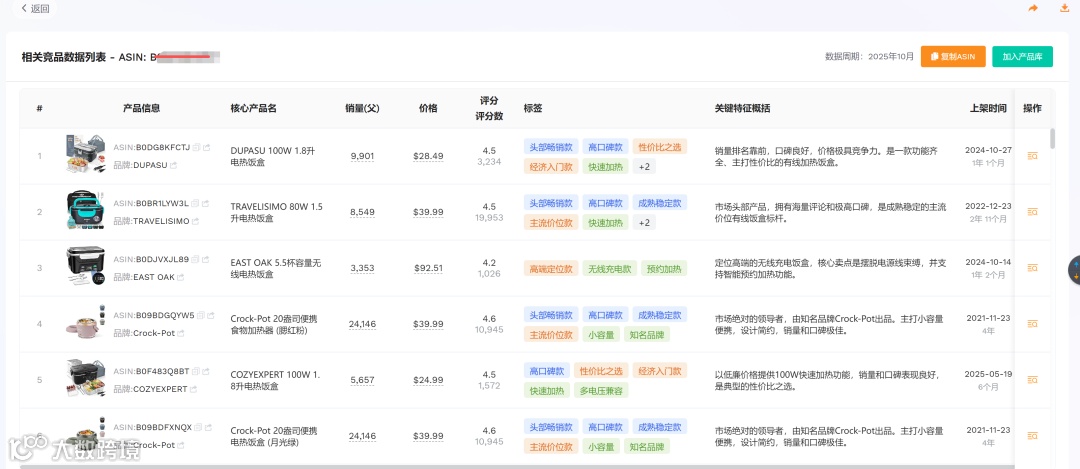The width and height of the screenshot is (1080, 469).
Task: Click the vertical table scrollbar
Action: click(1052, 138)
